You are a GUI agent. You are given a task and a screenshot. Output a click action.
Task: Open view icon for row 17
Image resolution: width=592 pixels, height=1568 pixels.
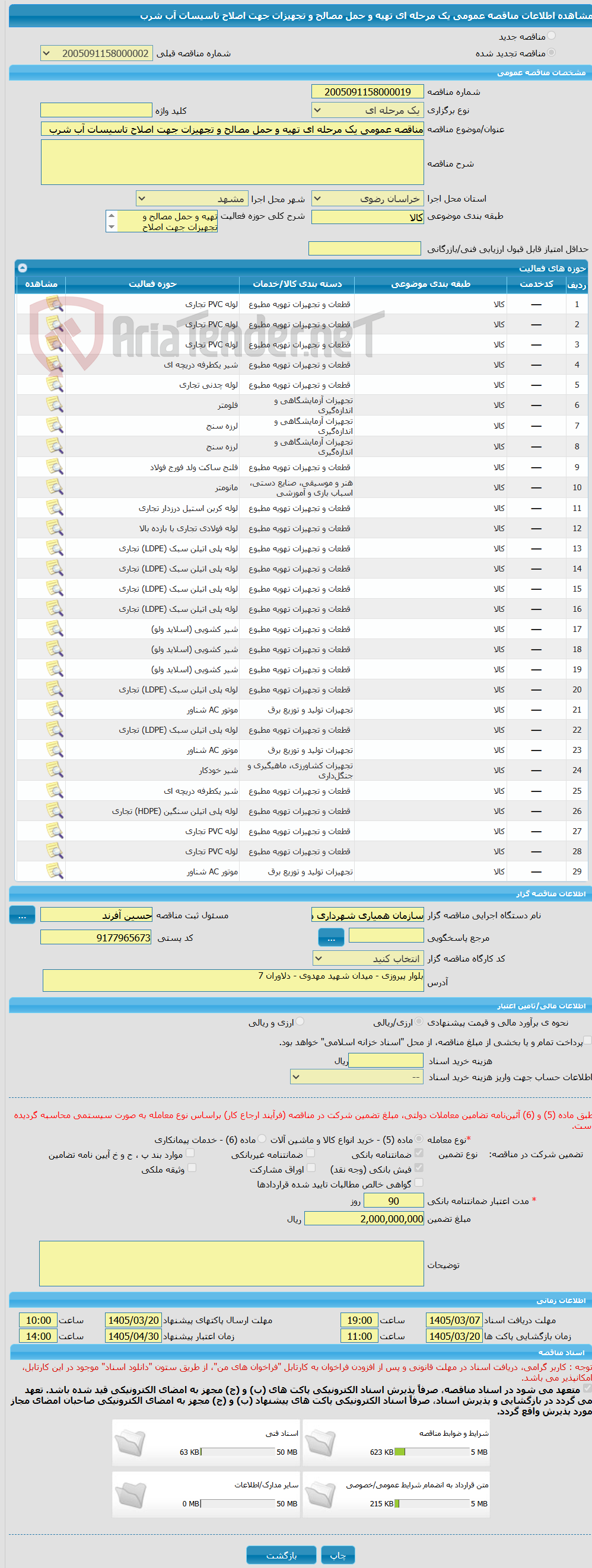[55, 628]
